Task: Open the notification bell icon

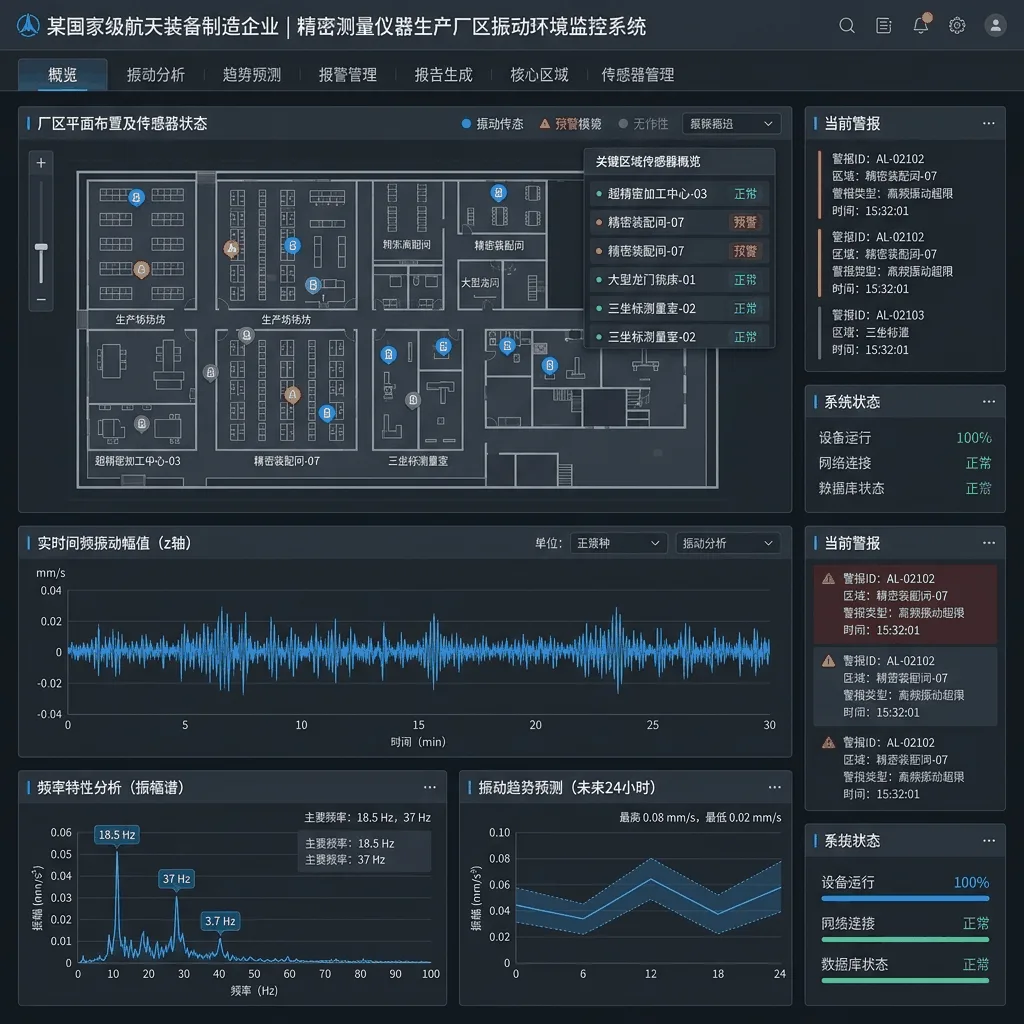Action: (x=921, y=24)
